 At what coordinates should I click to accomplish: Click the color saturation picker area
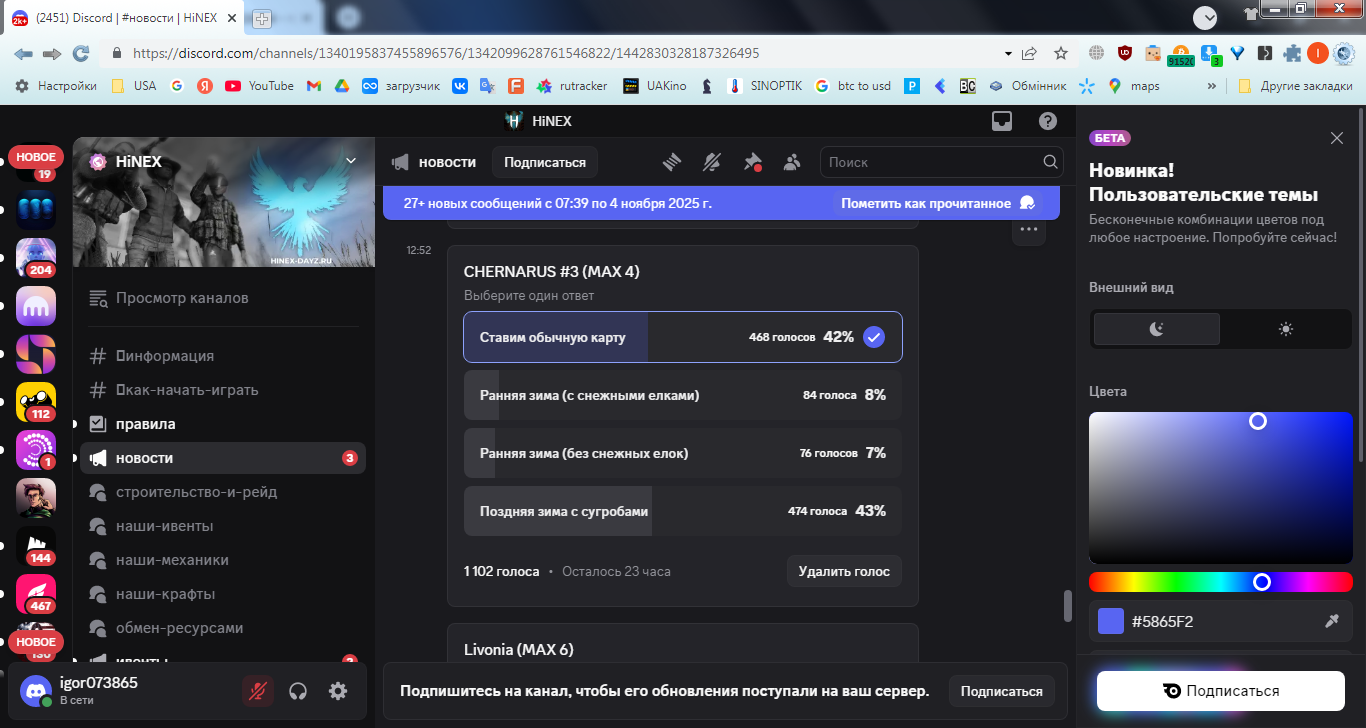[1221, 488]
